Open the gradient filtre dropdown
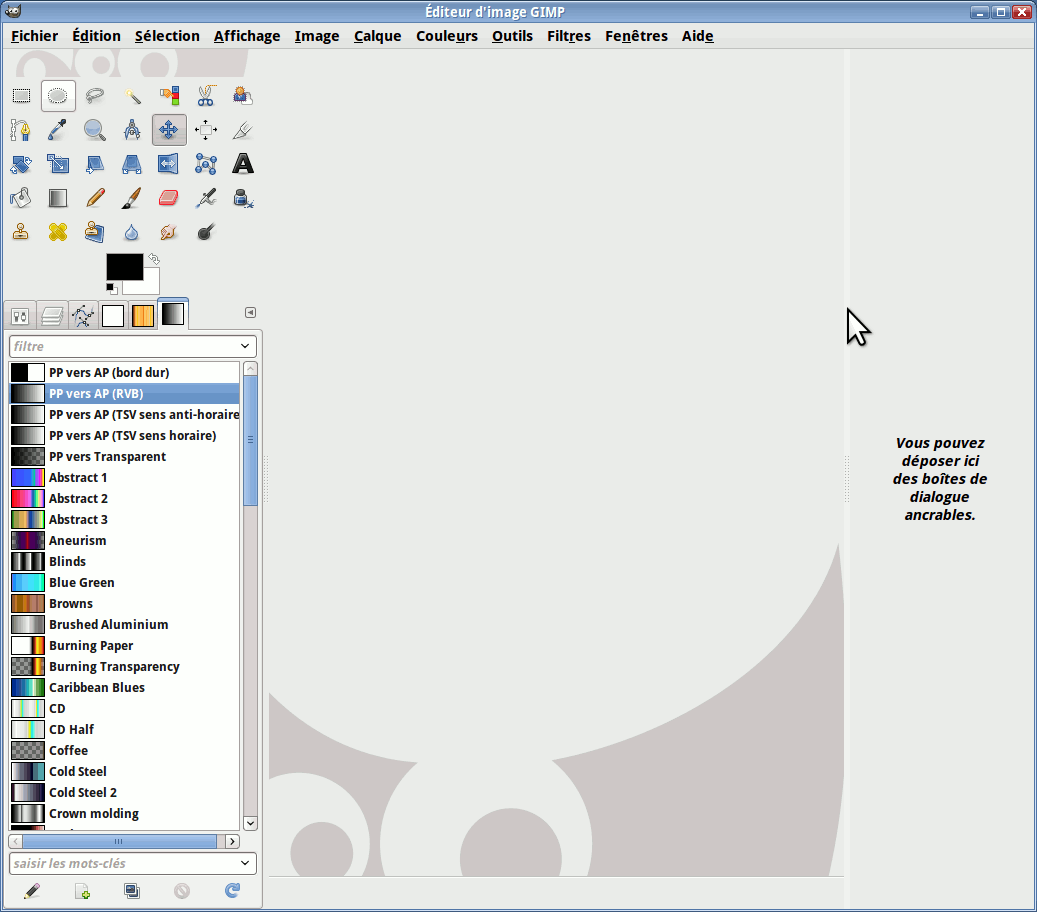 [x=245, y=346]
